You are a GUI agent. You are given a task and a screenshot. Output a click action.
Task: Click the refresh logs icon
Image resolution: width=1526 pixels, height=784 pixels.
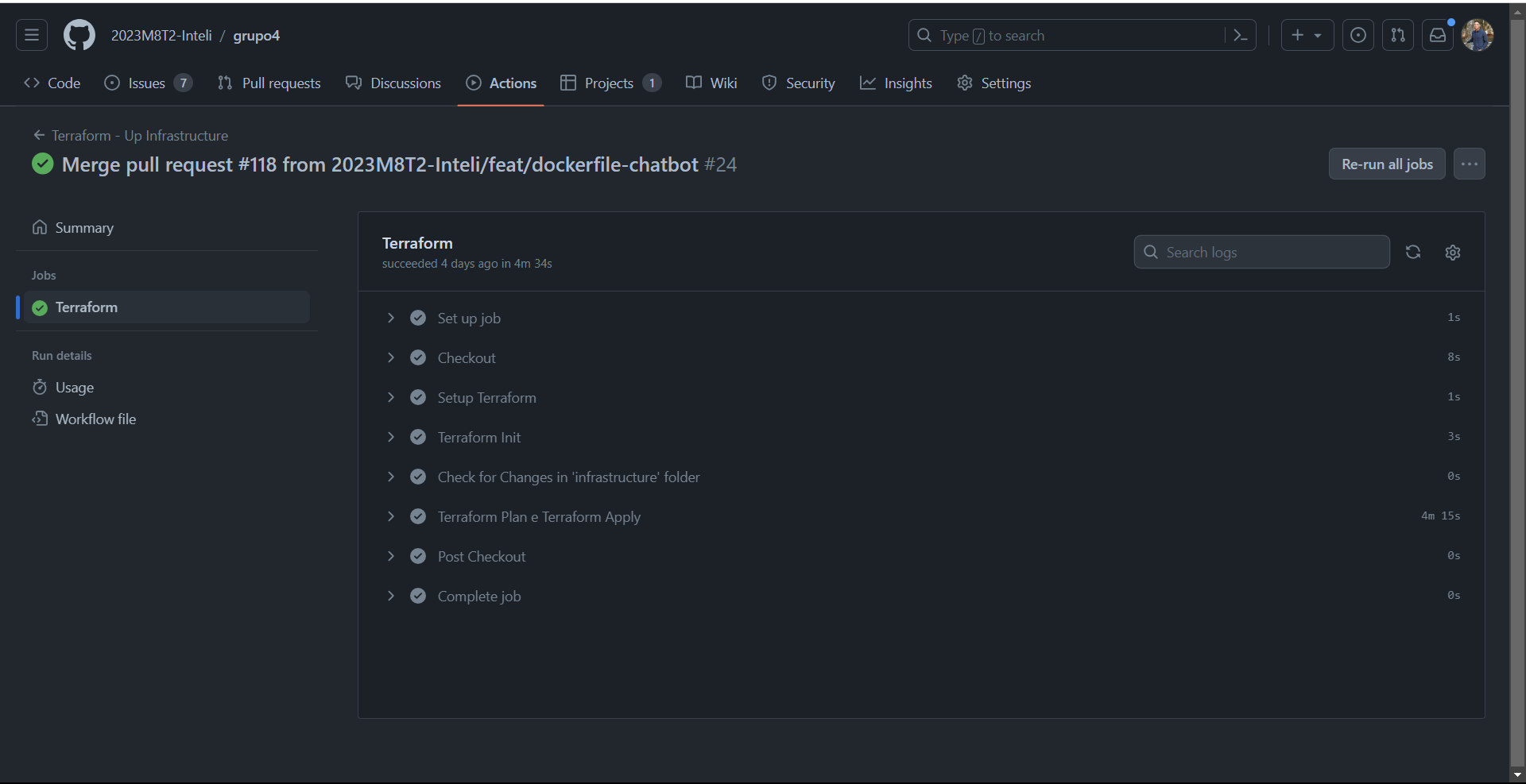pos(1413,252)
